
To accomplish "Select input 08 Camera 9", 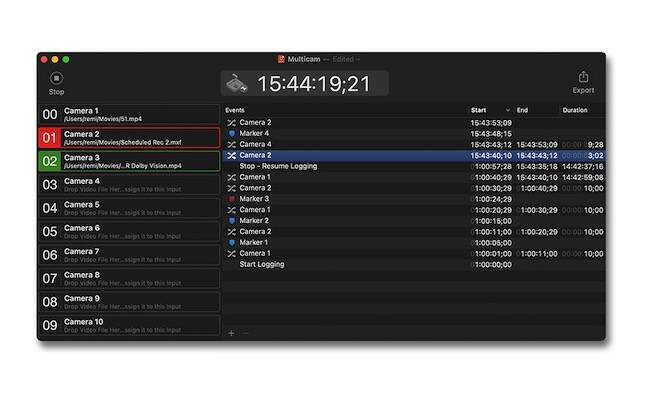I will click(129, 302).
